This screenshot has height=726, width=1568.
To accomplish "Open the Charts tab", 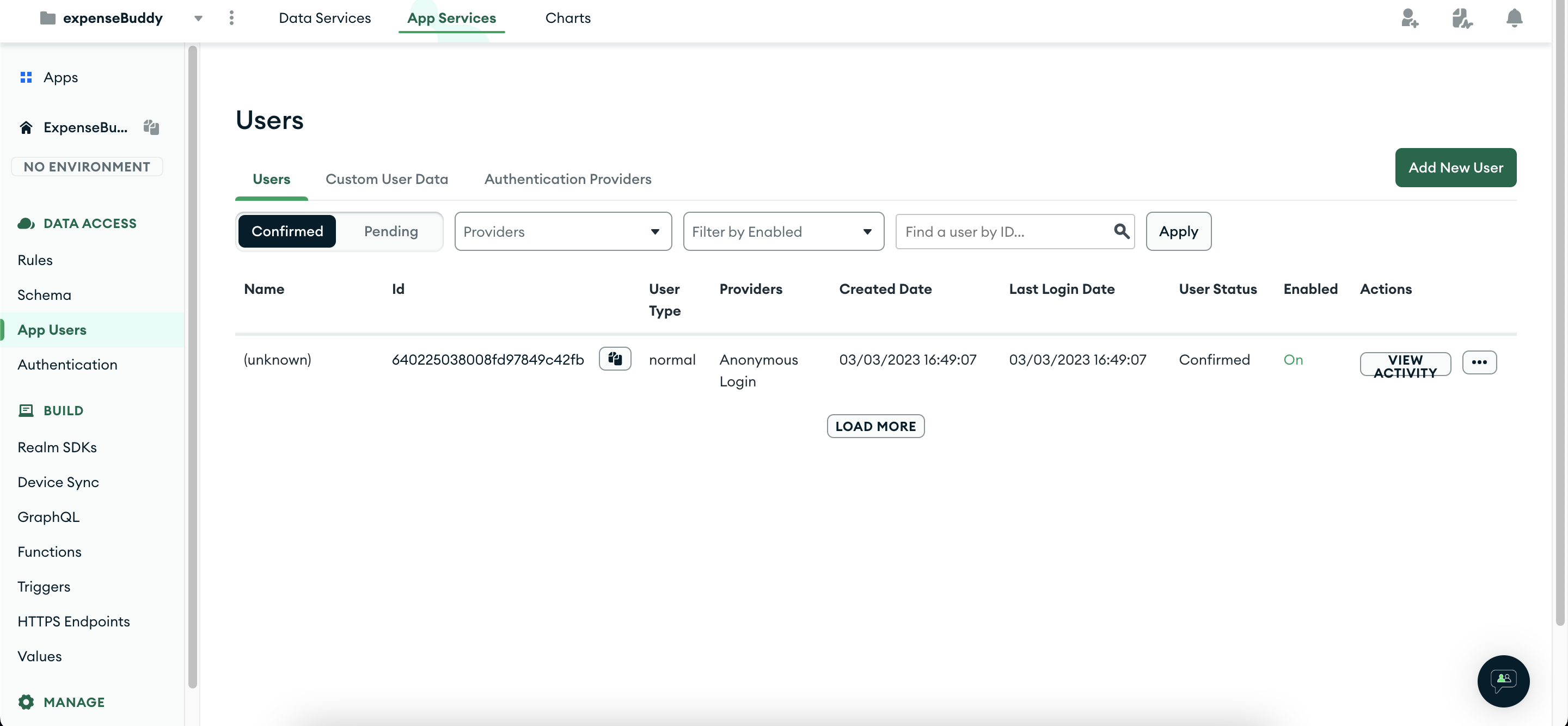I will click(567, 19).
